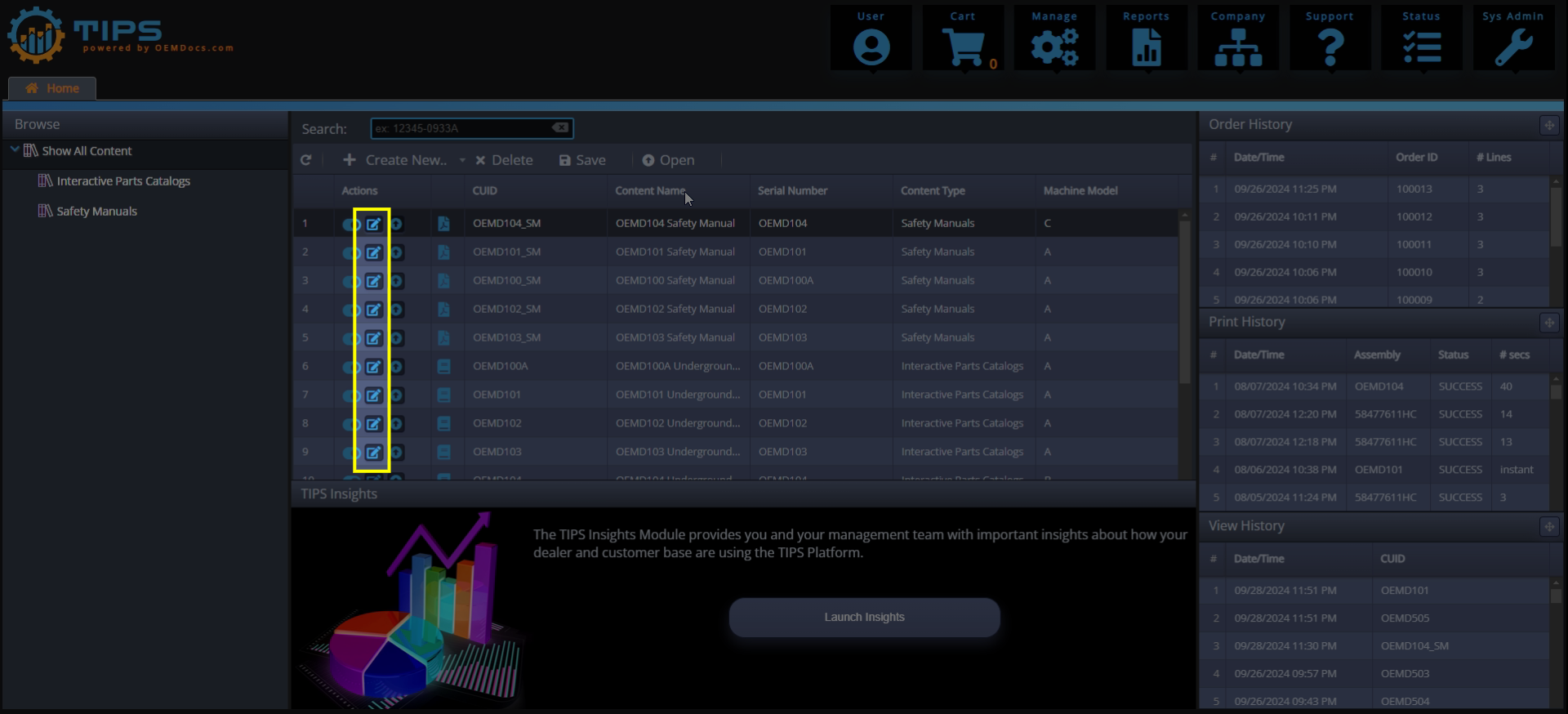Sort Order History by Date/Time header

(1258, 157)
